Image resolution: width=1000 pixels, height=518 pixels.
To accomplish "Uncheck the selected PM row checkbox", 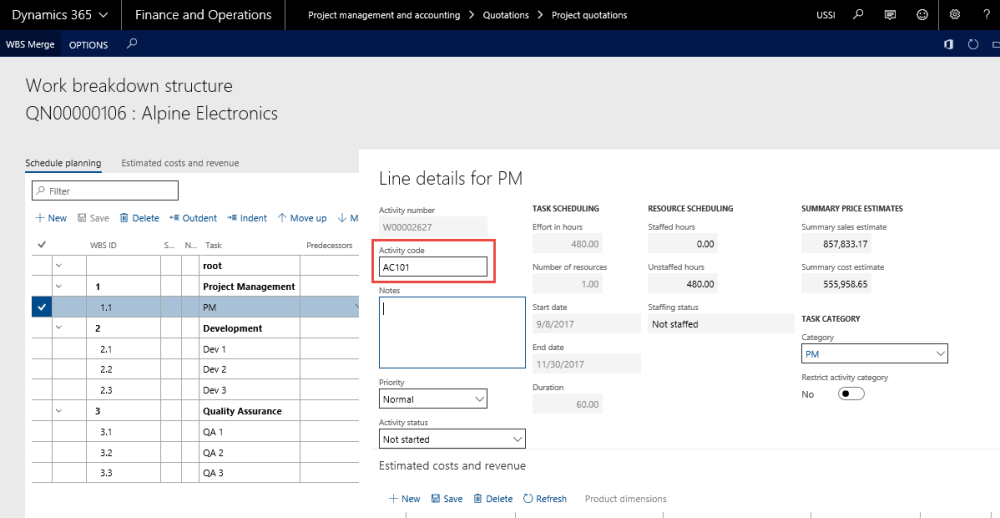I will click(42, 308).
